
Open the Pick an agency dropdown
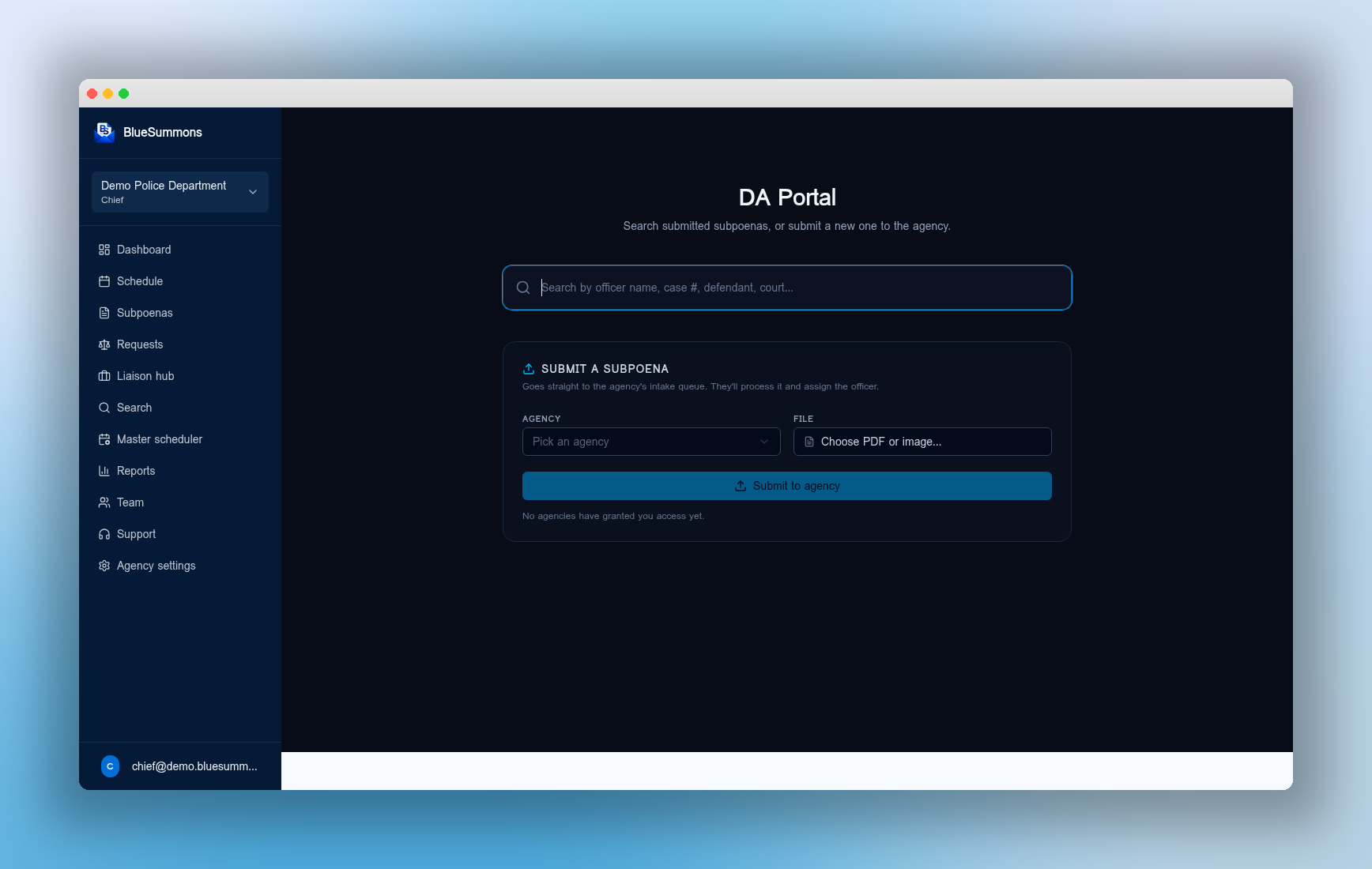click(x=651, y=442)
